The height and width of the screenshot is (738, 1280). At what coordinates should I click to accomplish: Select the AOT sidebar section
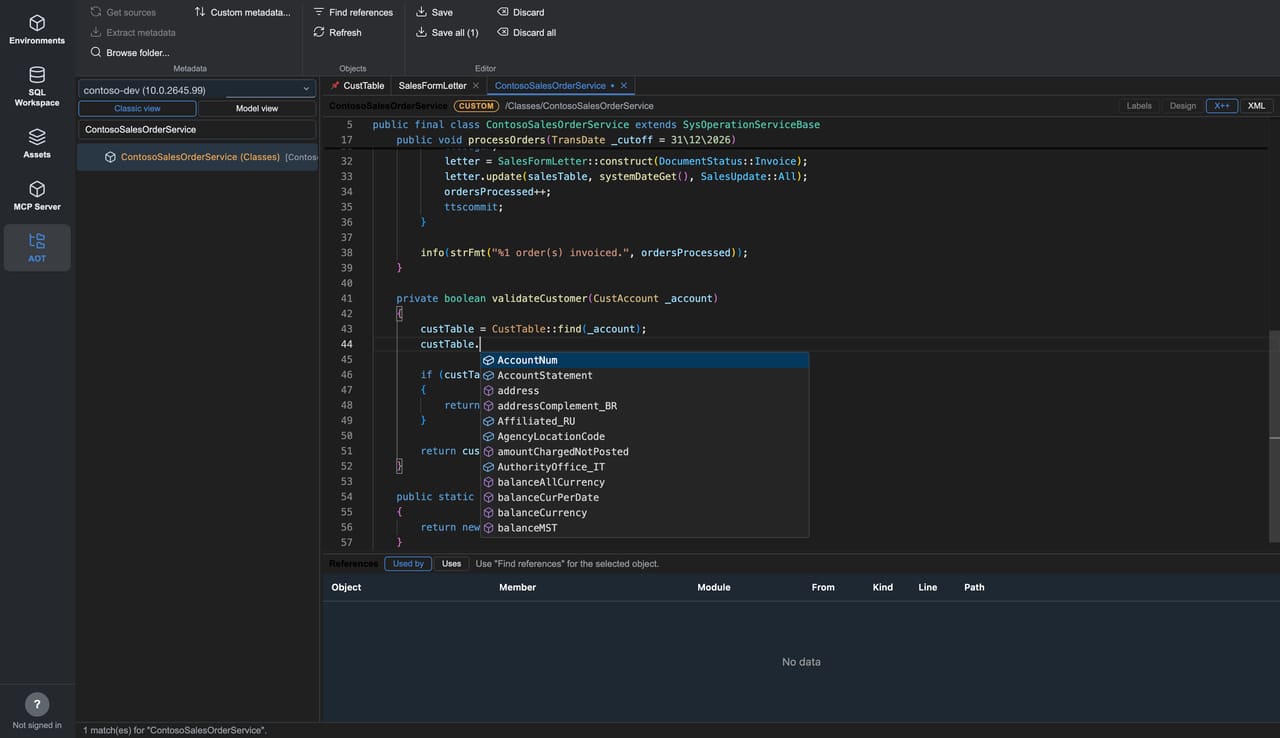[x=37, y=247]
